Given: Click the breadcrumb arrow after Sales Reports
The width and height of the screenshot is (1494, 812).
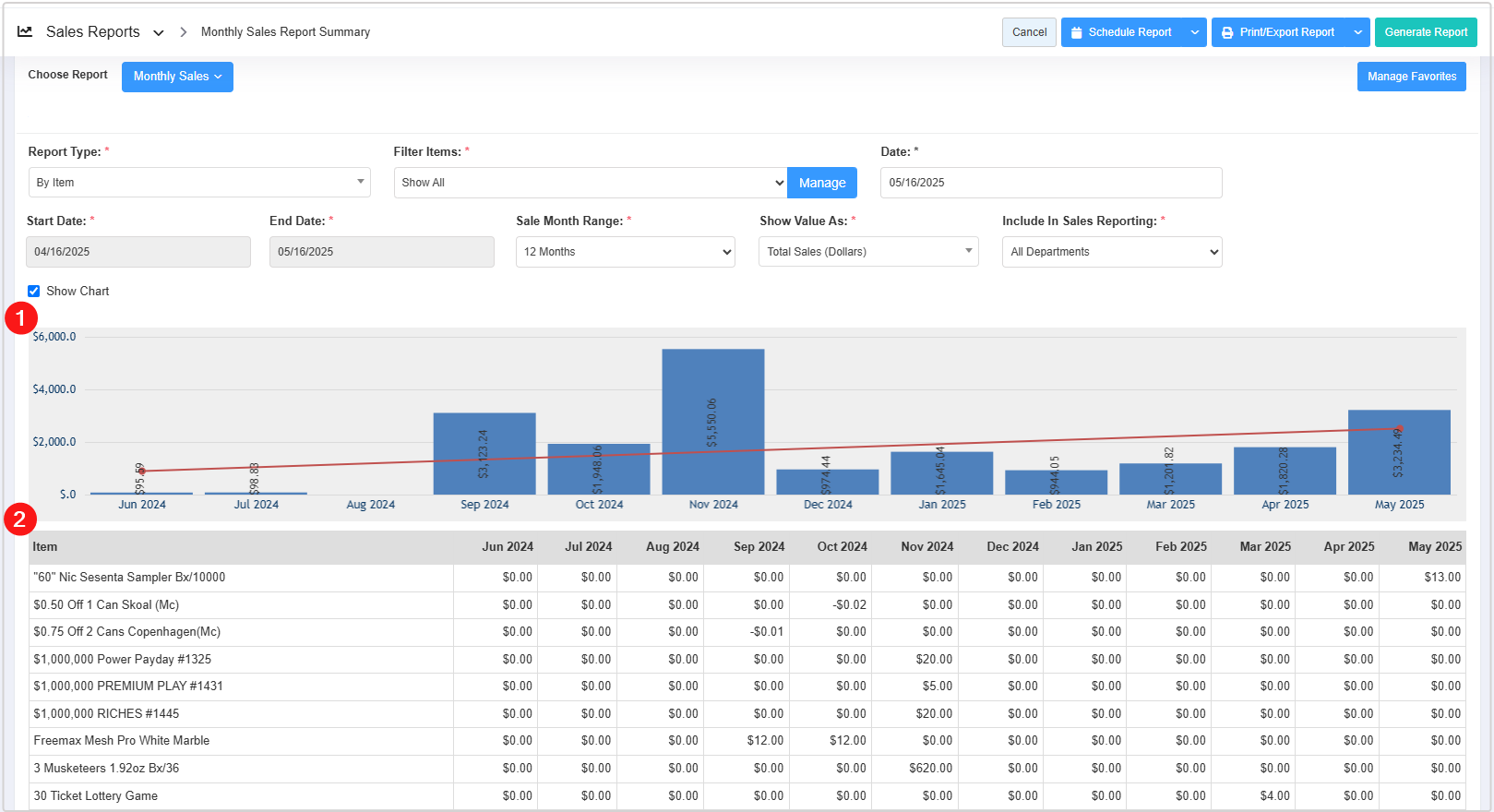Looking at the screenshot, I should tap(183, 32).
